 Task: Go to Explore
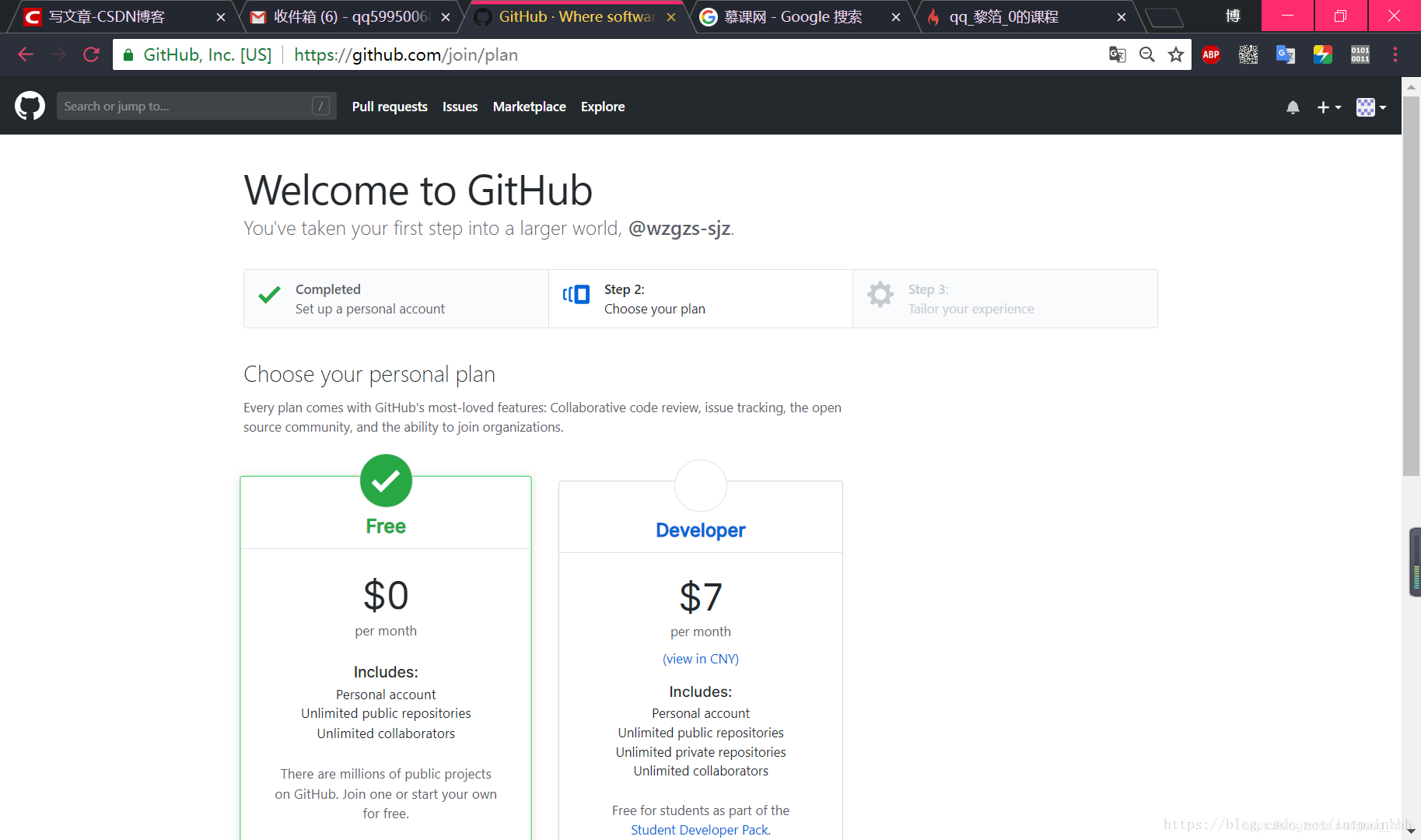(x=603, y=107)
